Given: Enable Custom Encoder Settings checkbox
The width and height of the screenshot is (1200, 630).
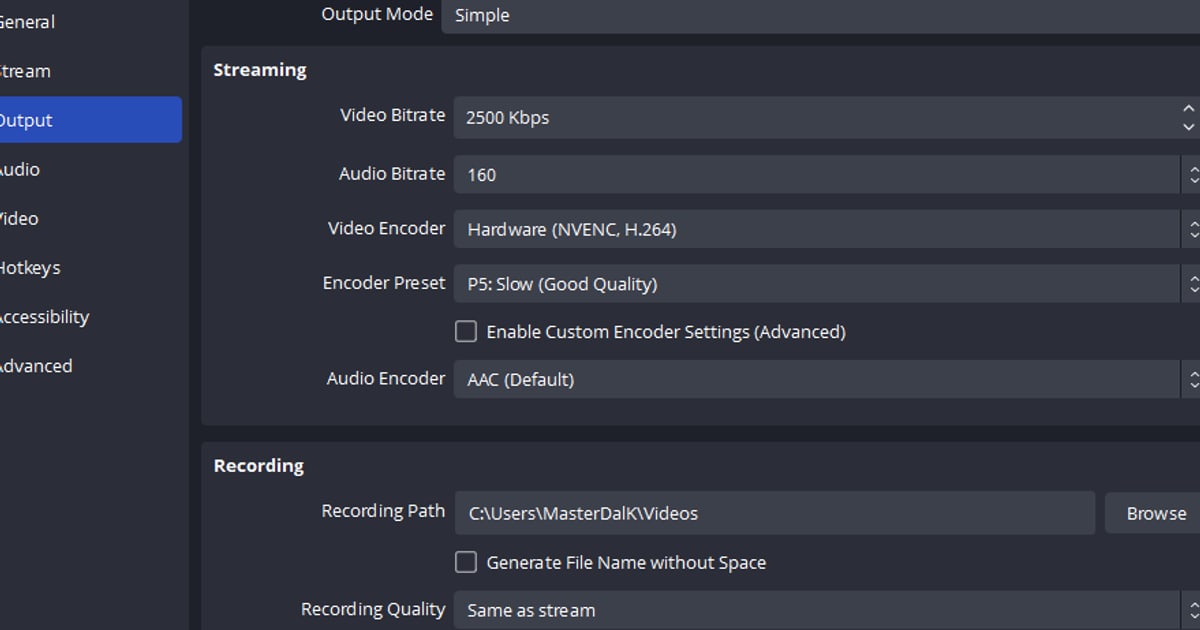Looking at the screenshot, I should coord(466,332).
